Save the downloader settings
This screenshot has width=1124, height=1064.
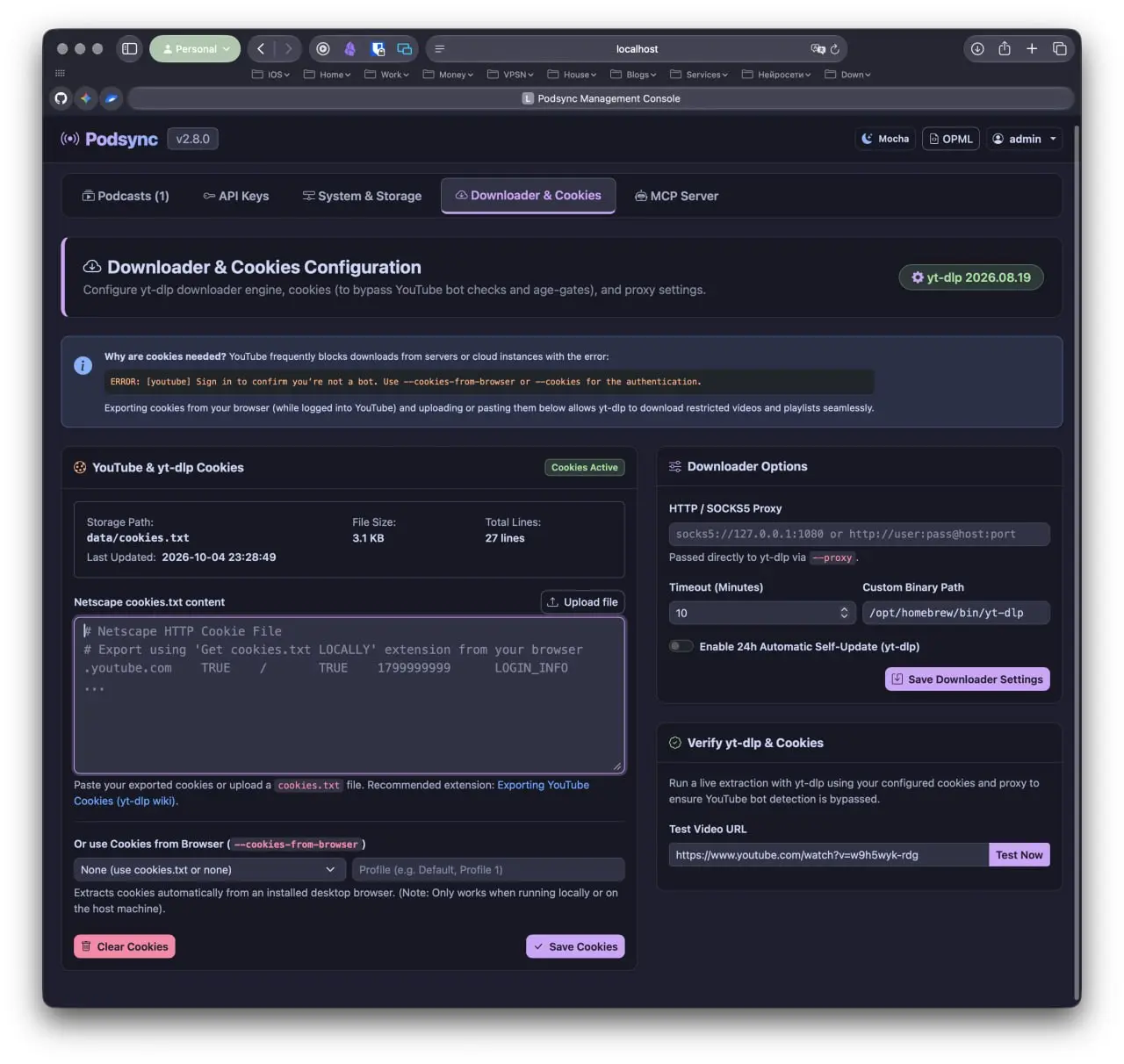(968, 679)
